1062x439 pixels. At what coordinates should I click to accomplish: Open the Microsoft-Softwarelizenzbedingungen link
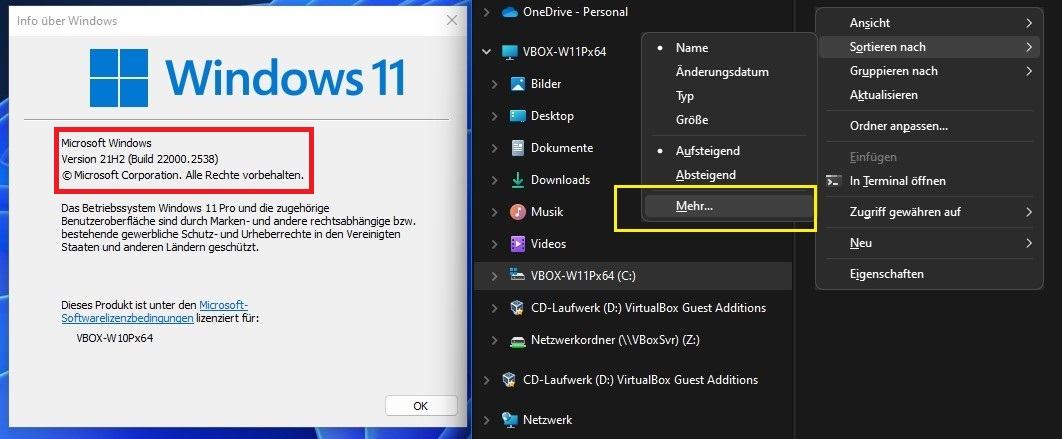tap(154, 312)
